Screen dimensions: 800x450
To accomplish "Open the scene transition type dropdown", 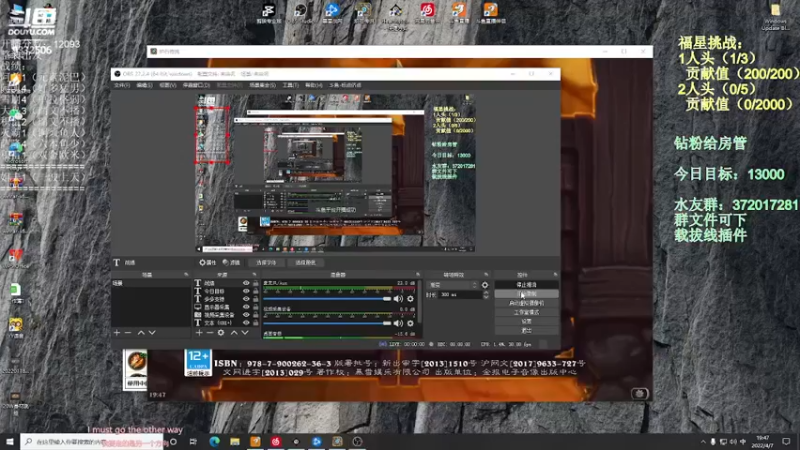I will tap(453, 285).
